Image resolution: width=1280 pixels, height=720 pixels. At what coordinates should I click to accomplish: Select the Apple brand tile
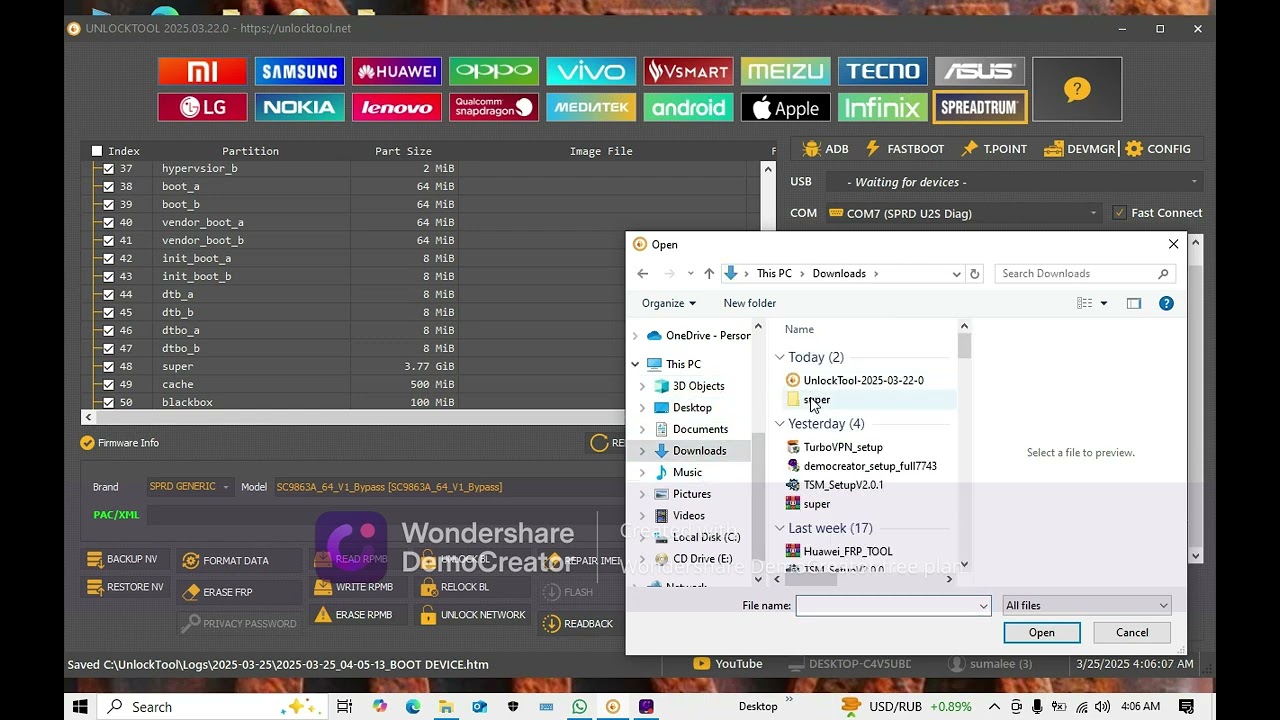(x=785, y=107)
